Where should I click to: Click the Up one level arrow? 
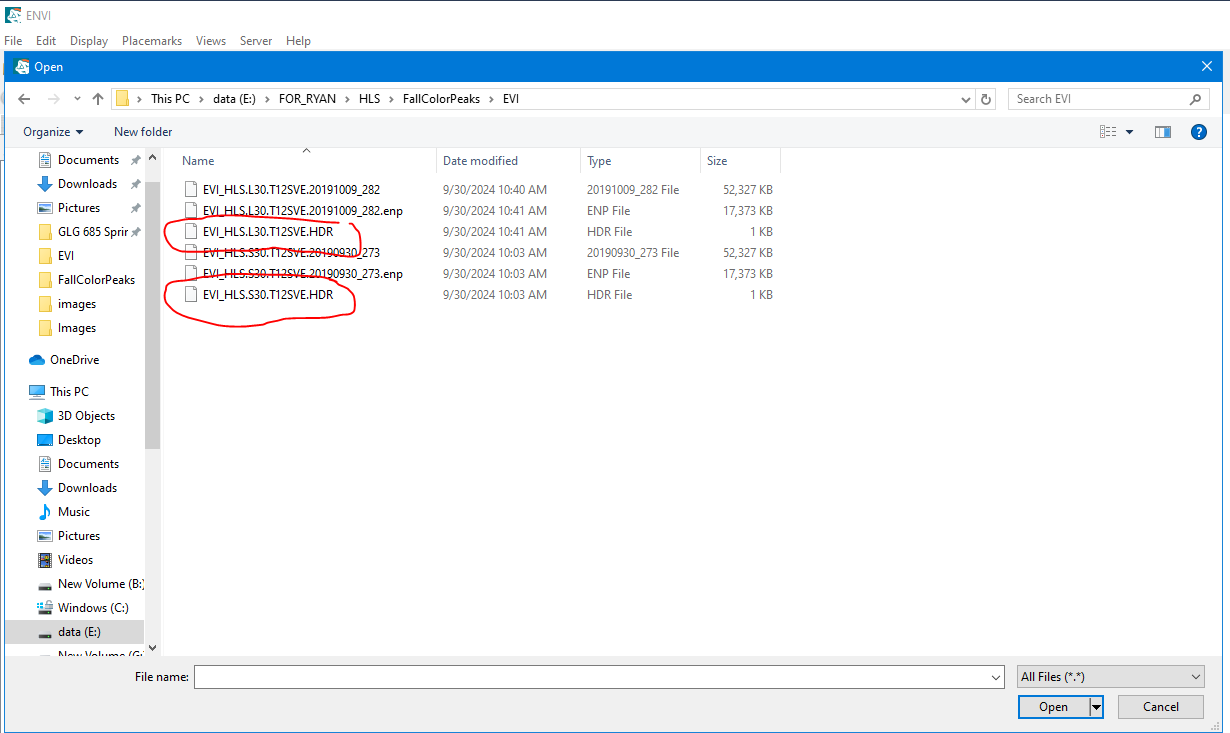pos(97,99)
